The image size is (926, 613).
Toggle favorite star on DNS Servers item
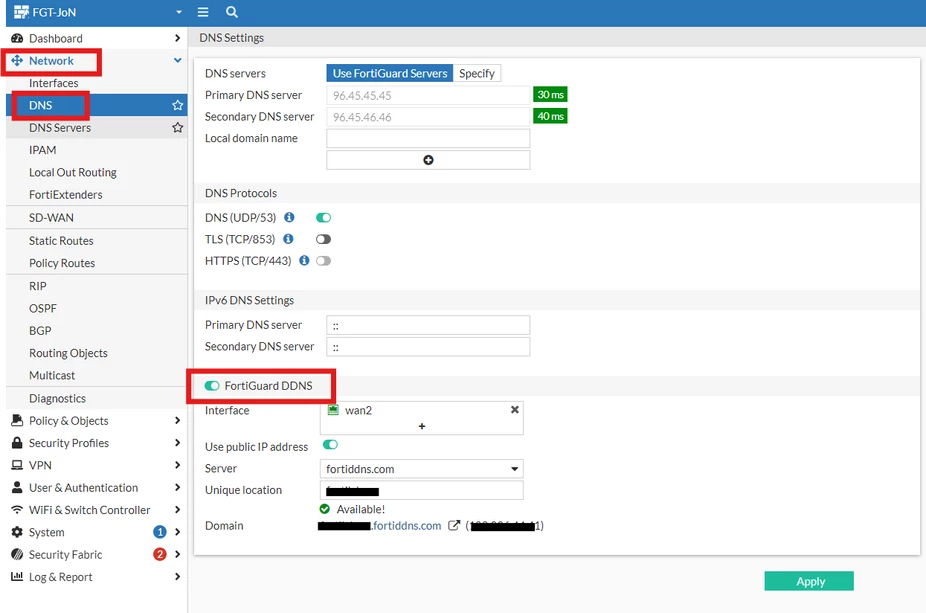tap(177, 128)
